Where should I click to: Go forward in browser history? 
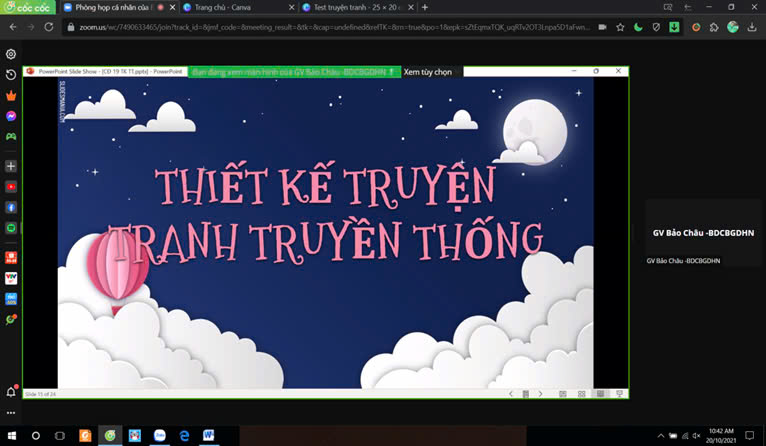click(31, 27)
